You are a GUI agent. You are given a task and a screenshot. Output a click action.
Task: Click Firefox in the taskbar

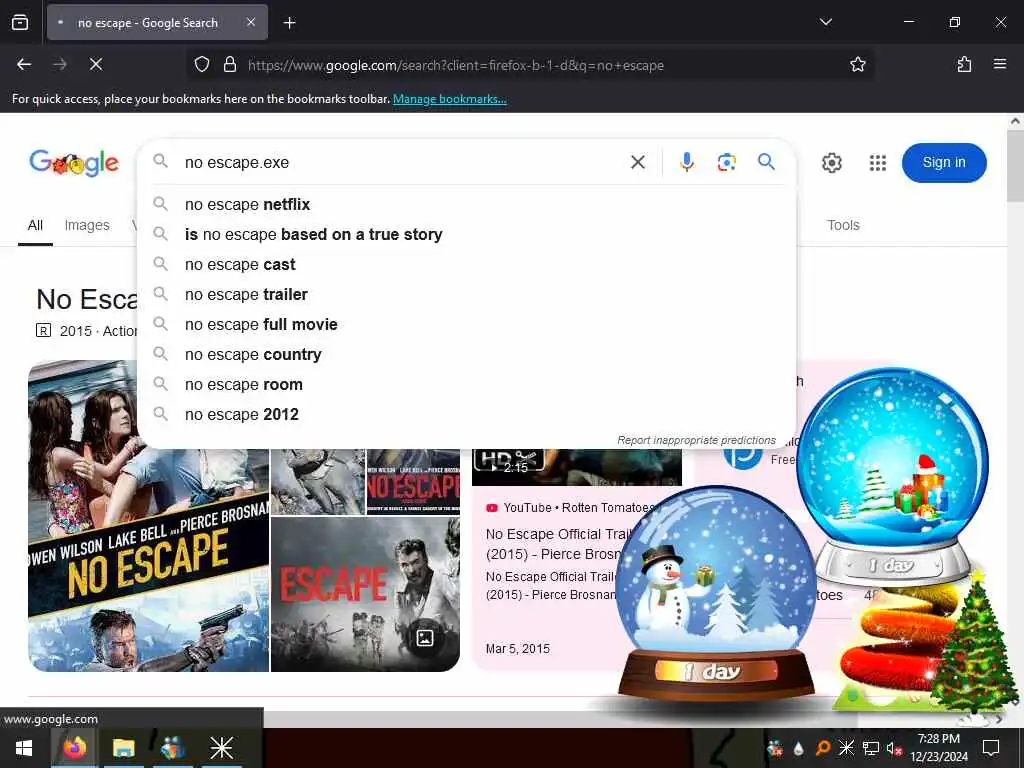click(74, 748)
